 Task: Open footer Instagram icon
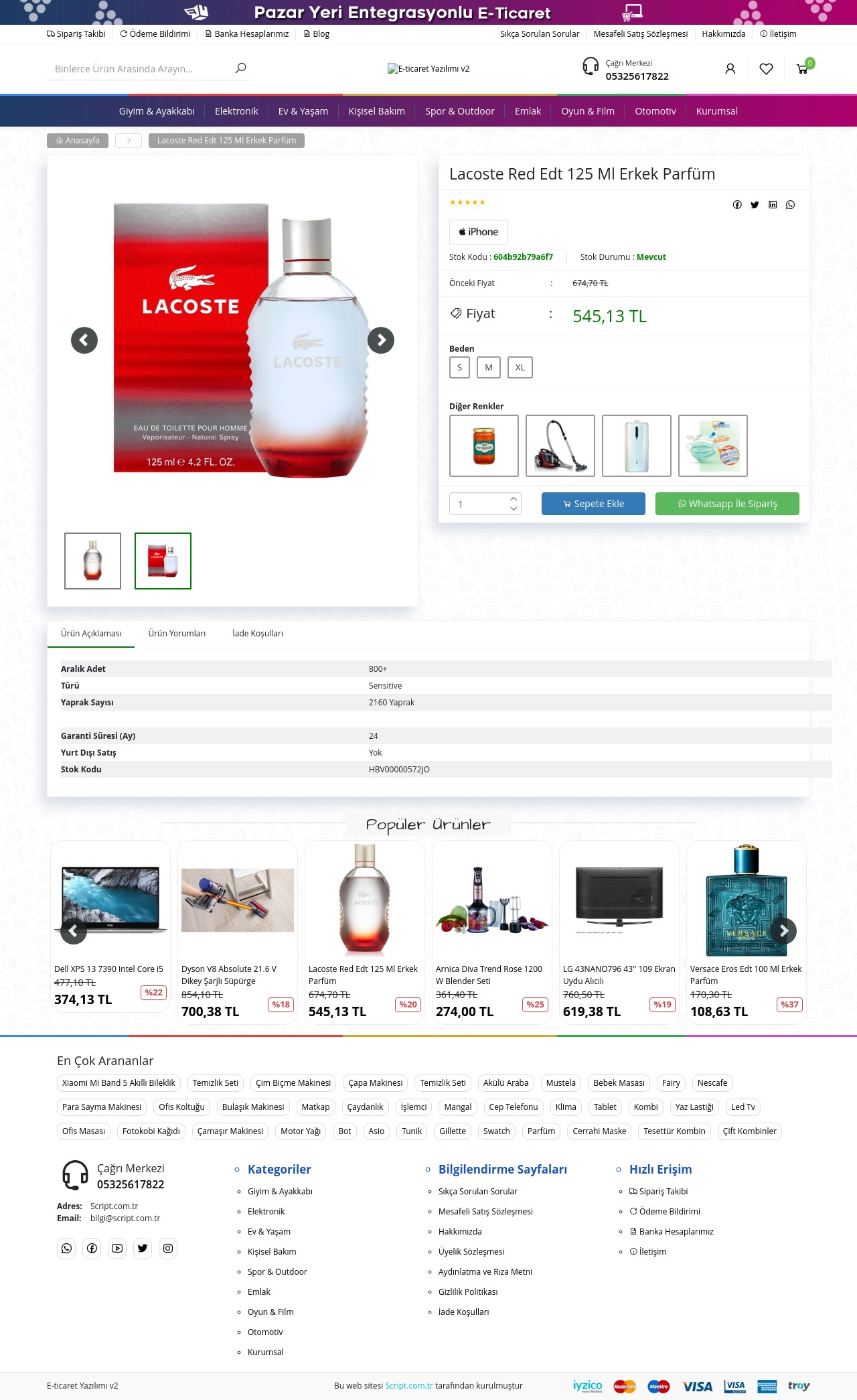pos(168,1248)
